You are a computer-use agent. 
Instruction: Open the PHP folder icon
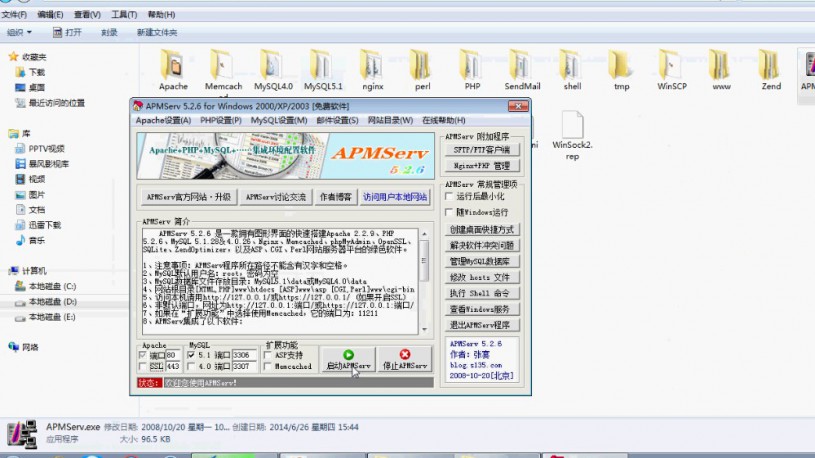coord(472,64)
